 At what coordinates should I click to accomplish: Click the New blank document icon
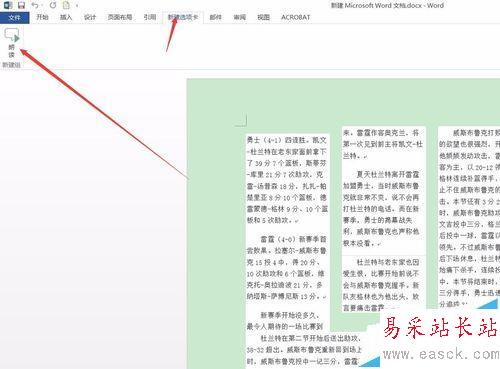67,5
